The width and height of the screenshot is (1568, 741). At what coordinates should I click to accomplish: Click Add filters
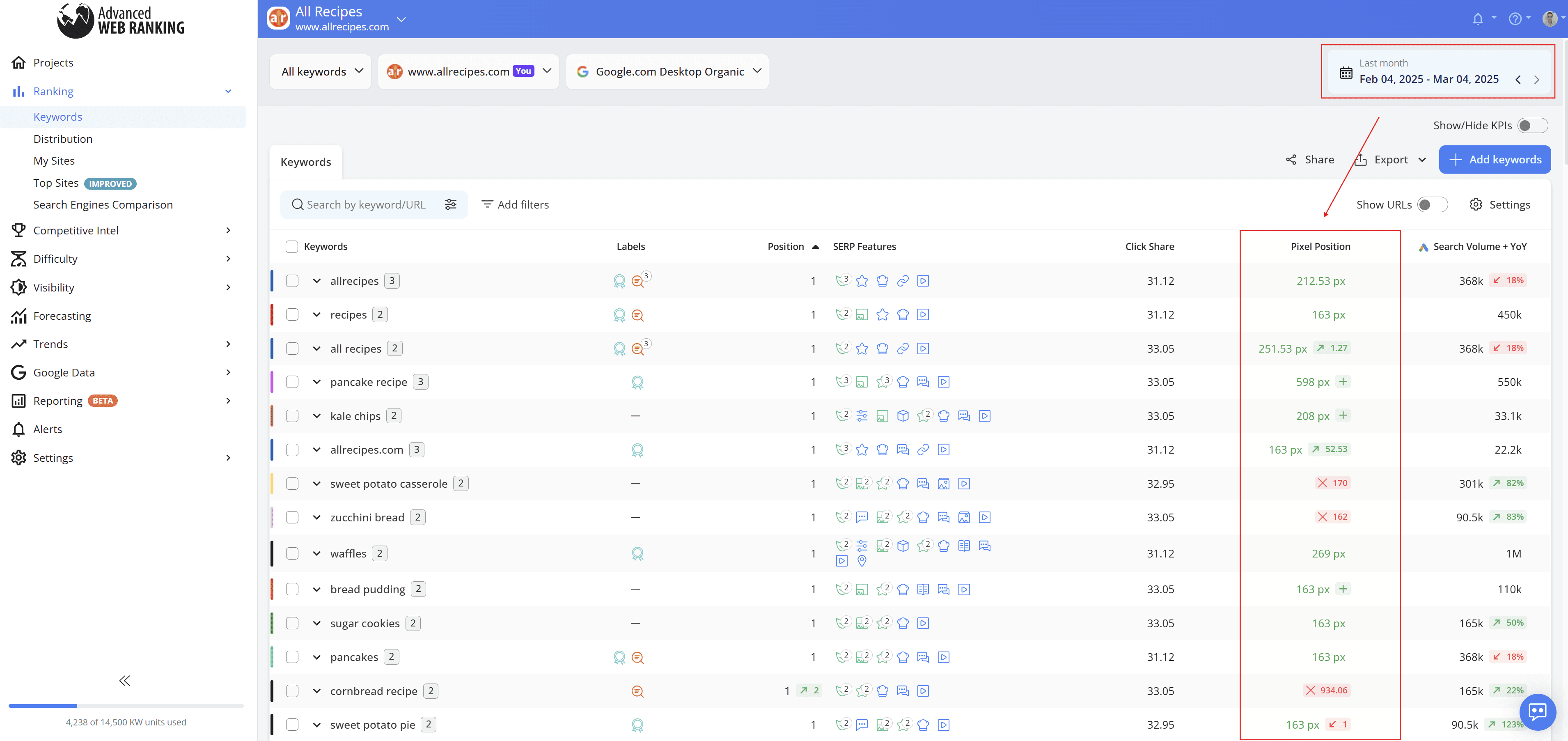(515, 204)
